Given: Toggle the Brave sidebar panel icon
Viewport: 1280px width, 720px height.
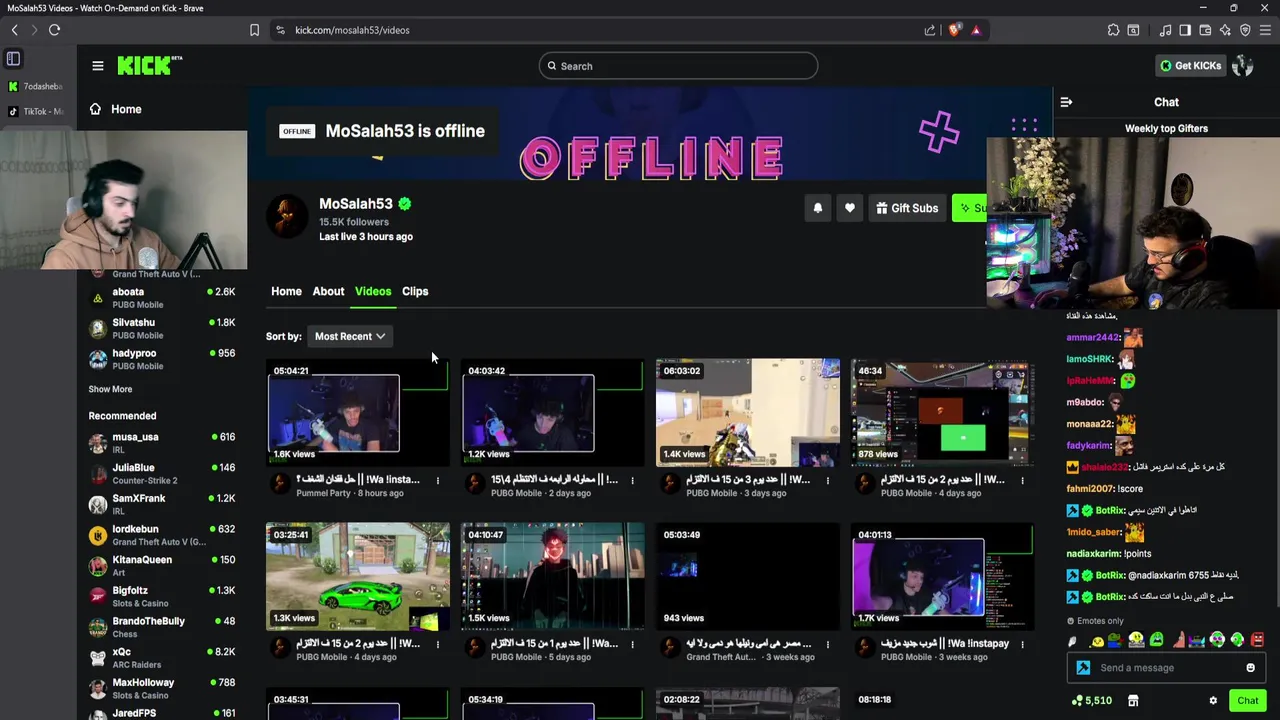Looking at the screenshot, I should [x=1185, y=30].
